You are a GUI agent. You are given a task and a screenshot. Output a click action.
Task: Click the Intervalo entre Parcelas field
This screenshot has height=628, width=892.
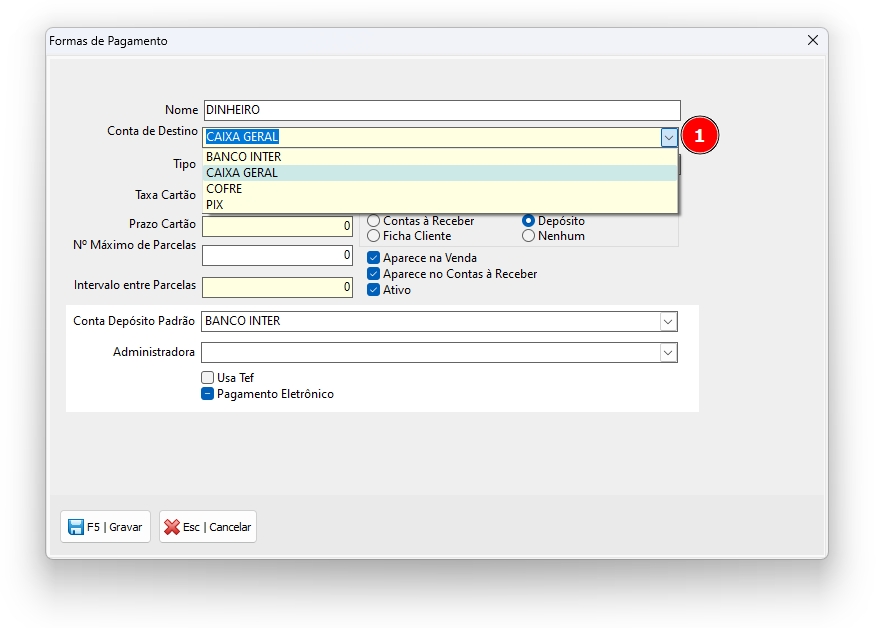(x=277, y=288)
